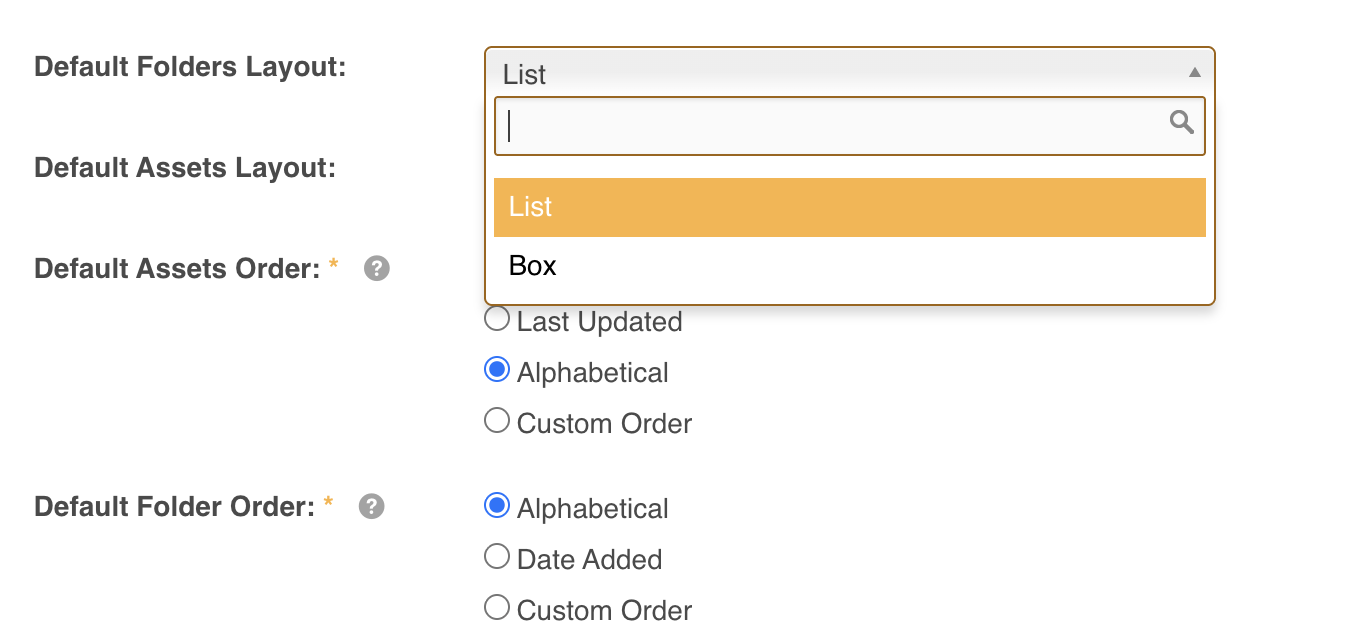
Task: Collapse the Folders Layout dropdown via arrow
Action: tap(1194, 72)
